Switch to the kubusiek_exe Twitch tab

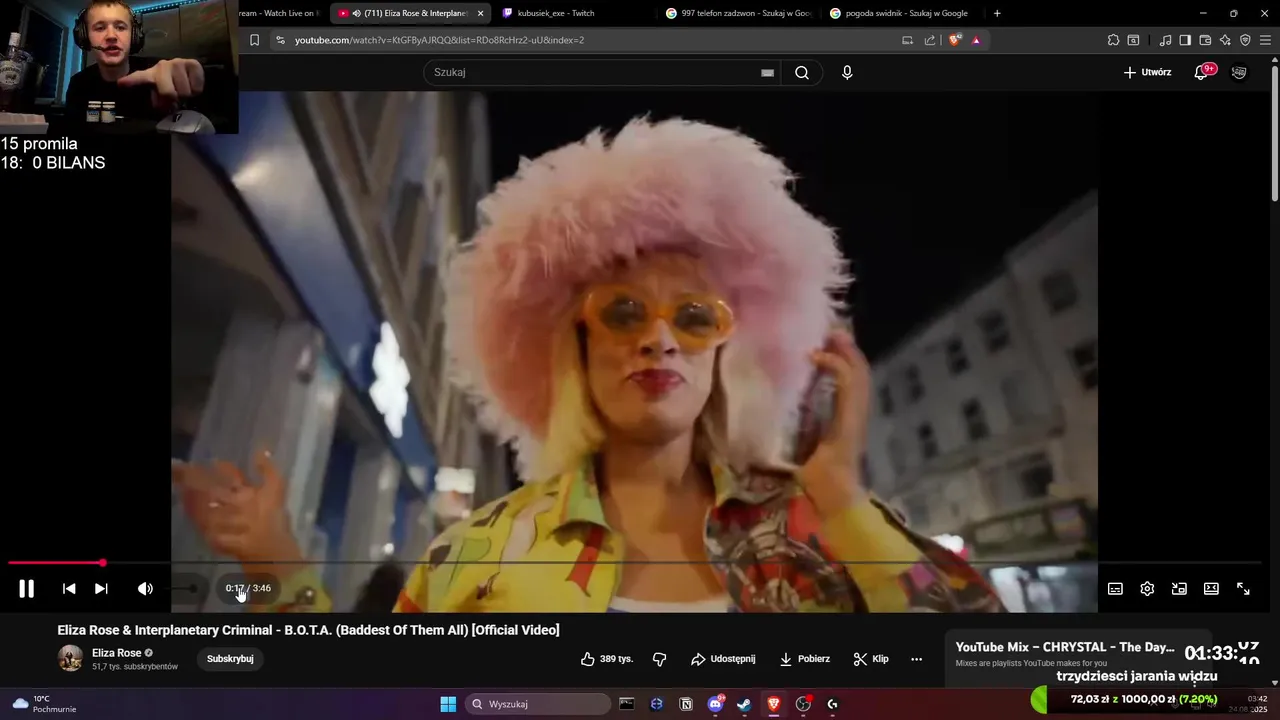coord(555,13)
